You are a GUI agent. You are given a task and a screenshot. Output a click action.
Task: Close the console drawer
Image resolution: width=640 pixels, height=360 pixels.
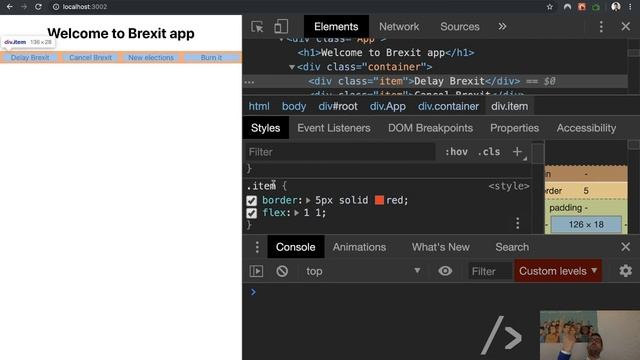click(625, 247)
